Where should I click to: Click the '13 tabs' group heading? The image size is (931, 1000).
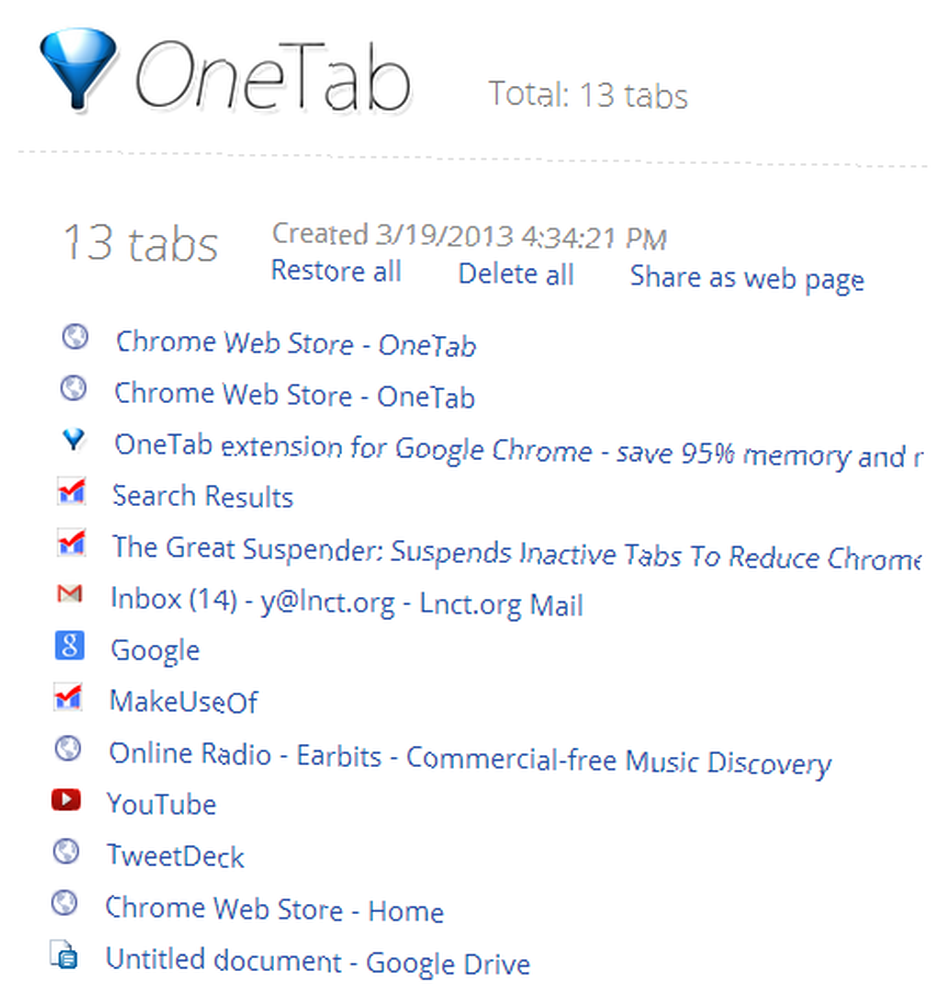140,243
